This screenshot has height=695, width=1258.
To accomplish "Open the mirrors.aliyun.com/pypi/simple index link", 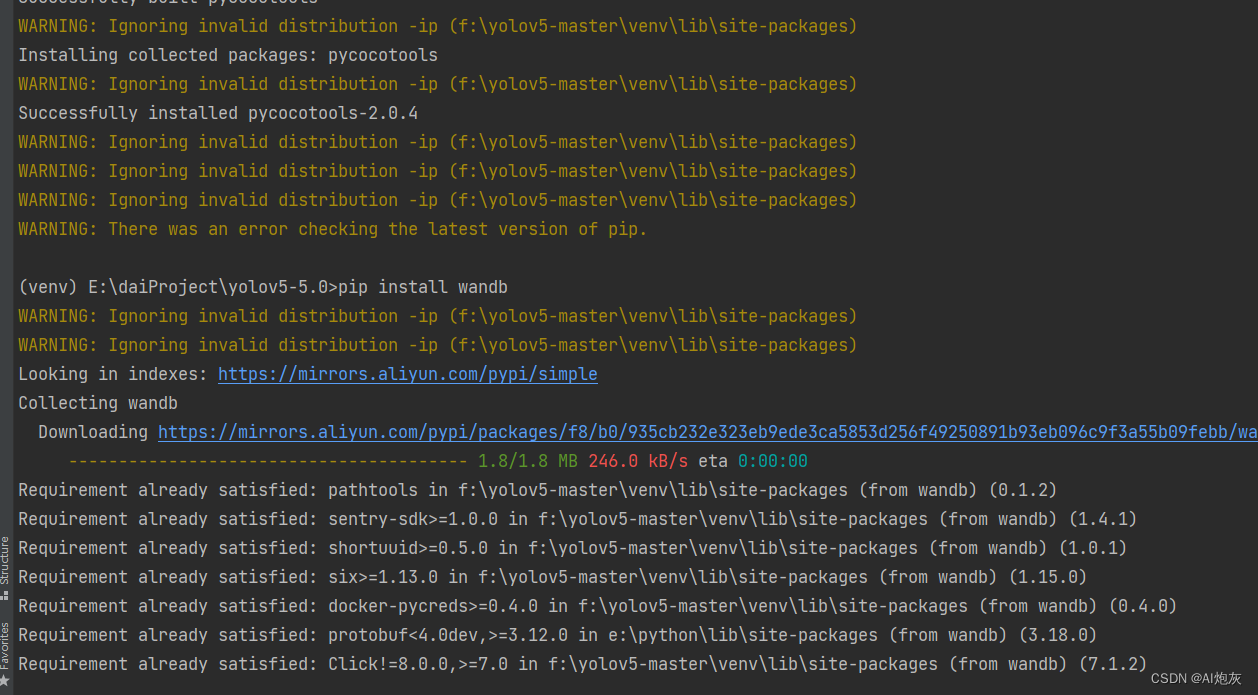I will coord(407,374).
